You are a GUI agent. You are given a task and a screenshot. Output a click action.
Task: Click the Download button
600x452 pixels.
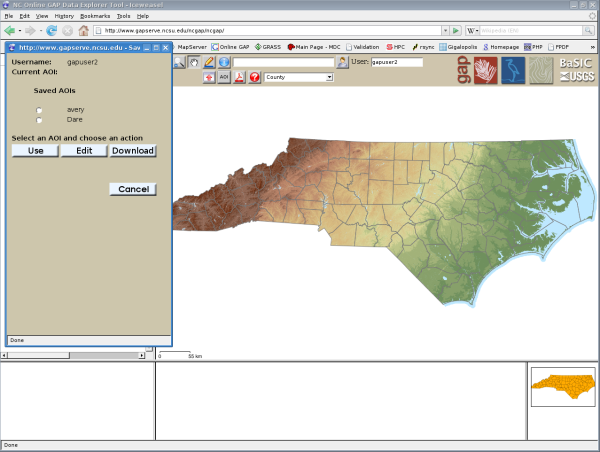[133, 151]
